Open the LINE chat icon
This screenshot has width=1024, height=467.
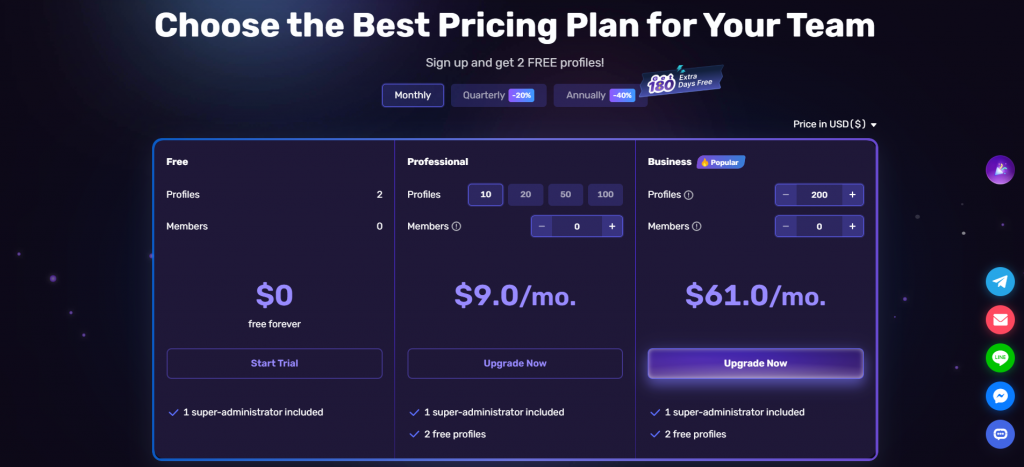point(1000,358)
